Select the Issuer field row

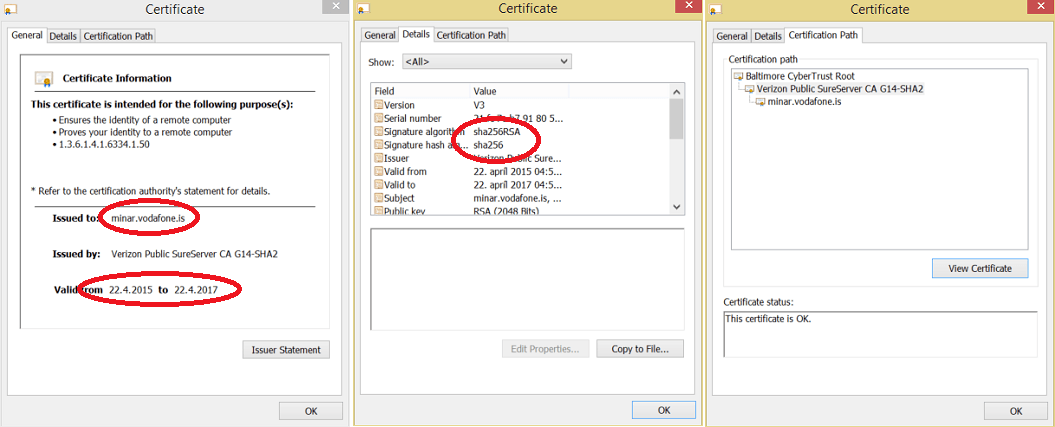pyautogui.click(x=521, y=159)
